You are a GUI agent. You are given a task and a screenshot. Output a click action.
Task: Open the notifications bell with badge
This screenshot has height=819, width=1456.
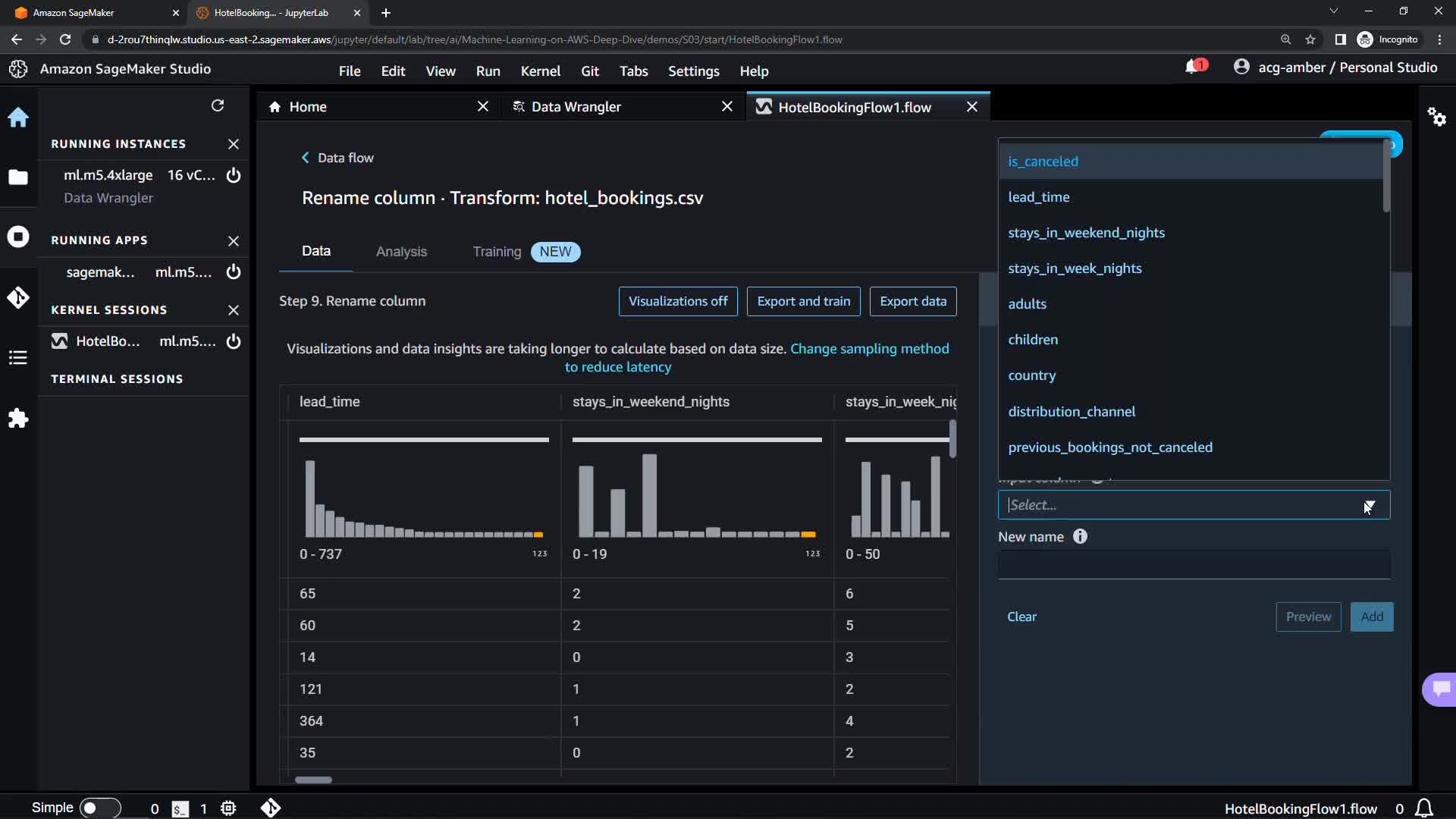coord(1194,67)
